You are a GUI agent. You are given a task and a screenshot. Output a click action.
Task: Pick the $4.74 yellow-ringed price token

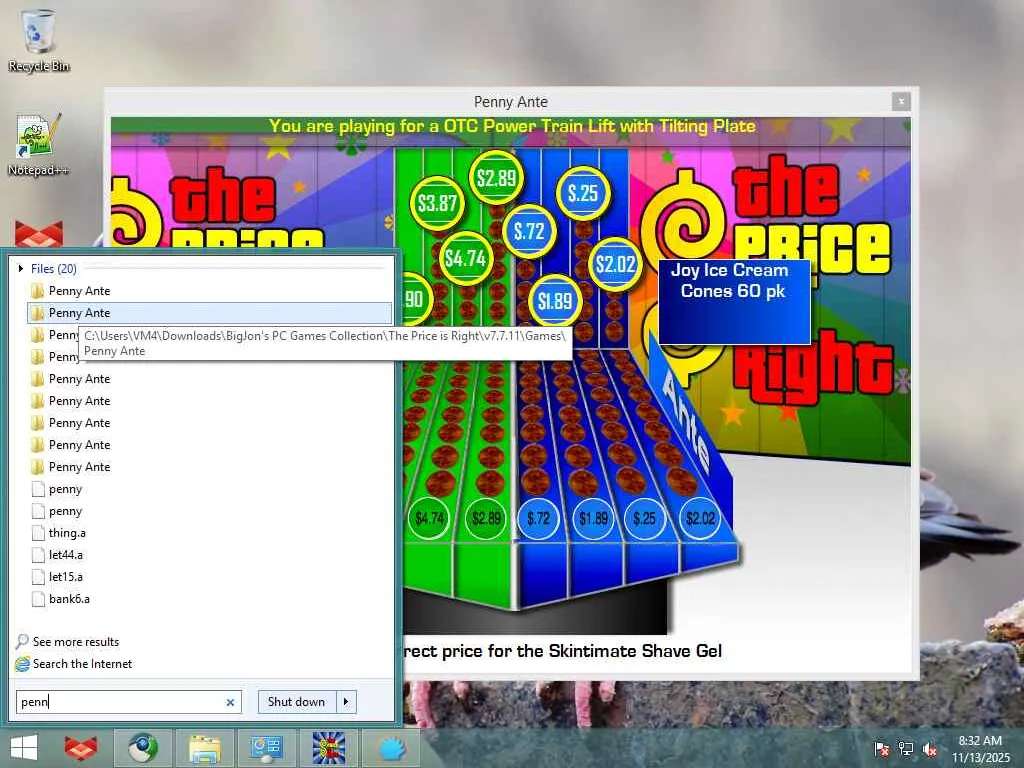point(465,258)
